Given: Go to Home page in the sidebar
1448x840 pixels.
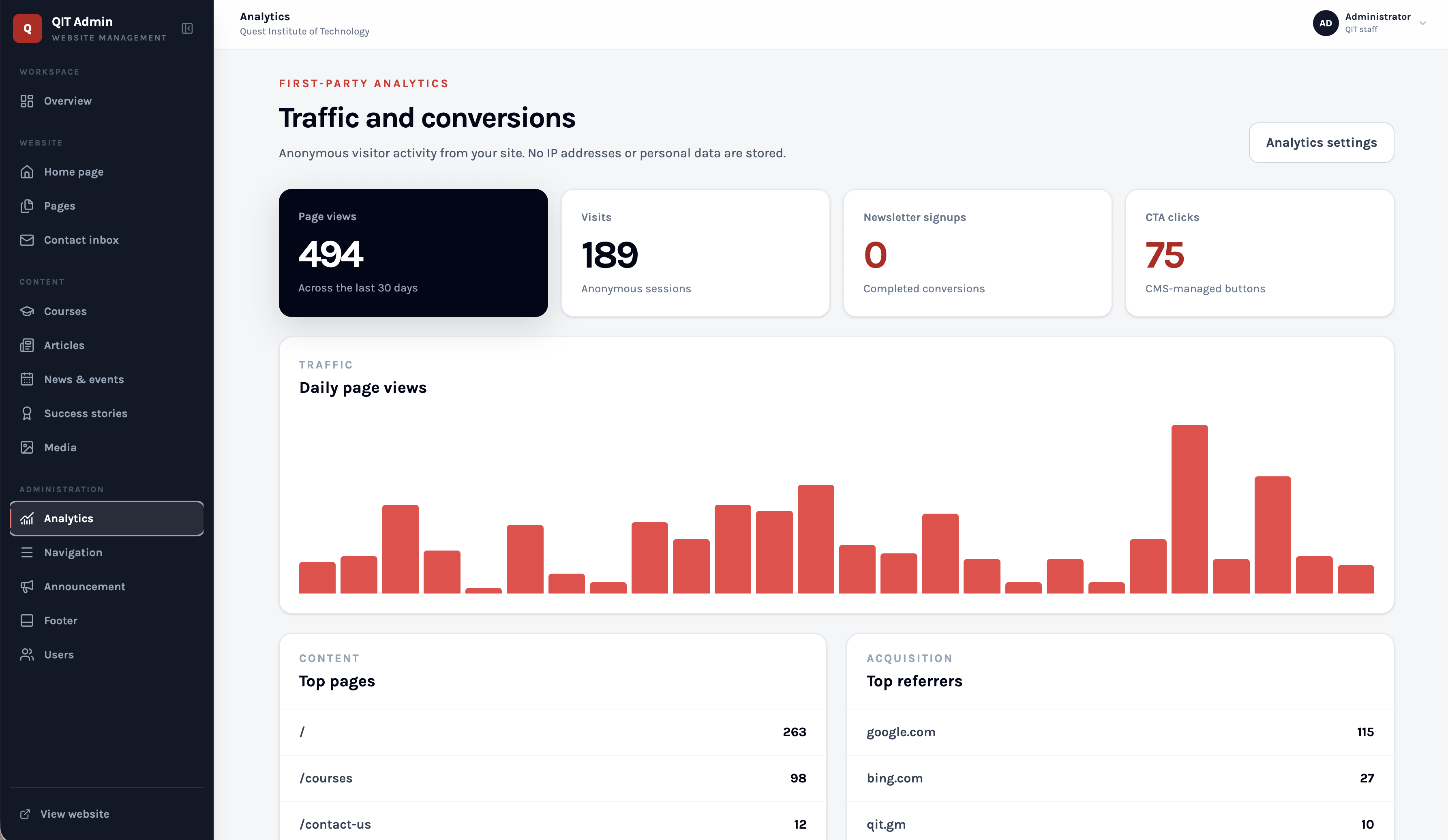Looking at the screenshot, I should coord(107,172).
